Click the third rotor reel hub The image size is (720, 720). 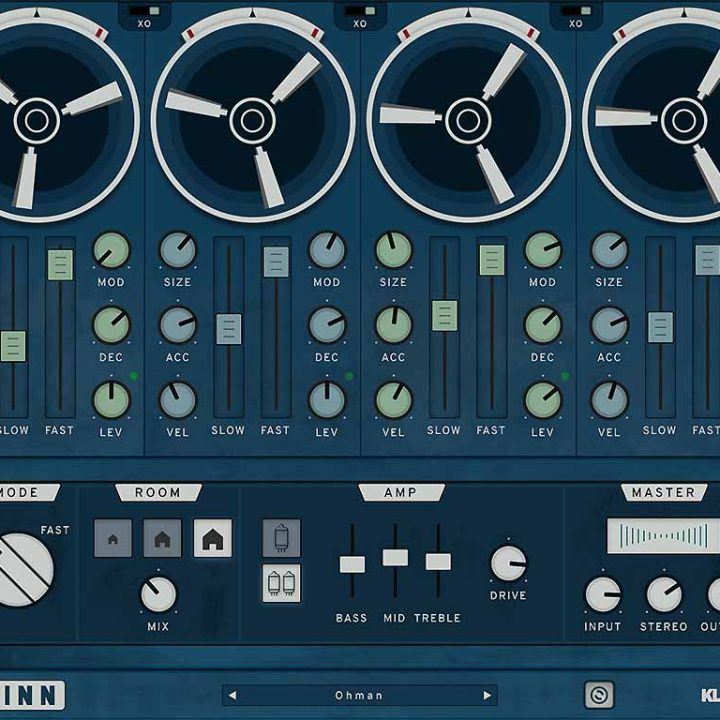(468, 121)
